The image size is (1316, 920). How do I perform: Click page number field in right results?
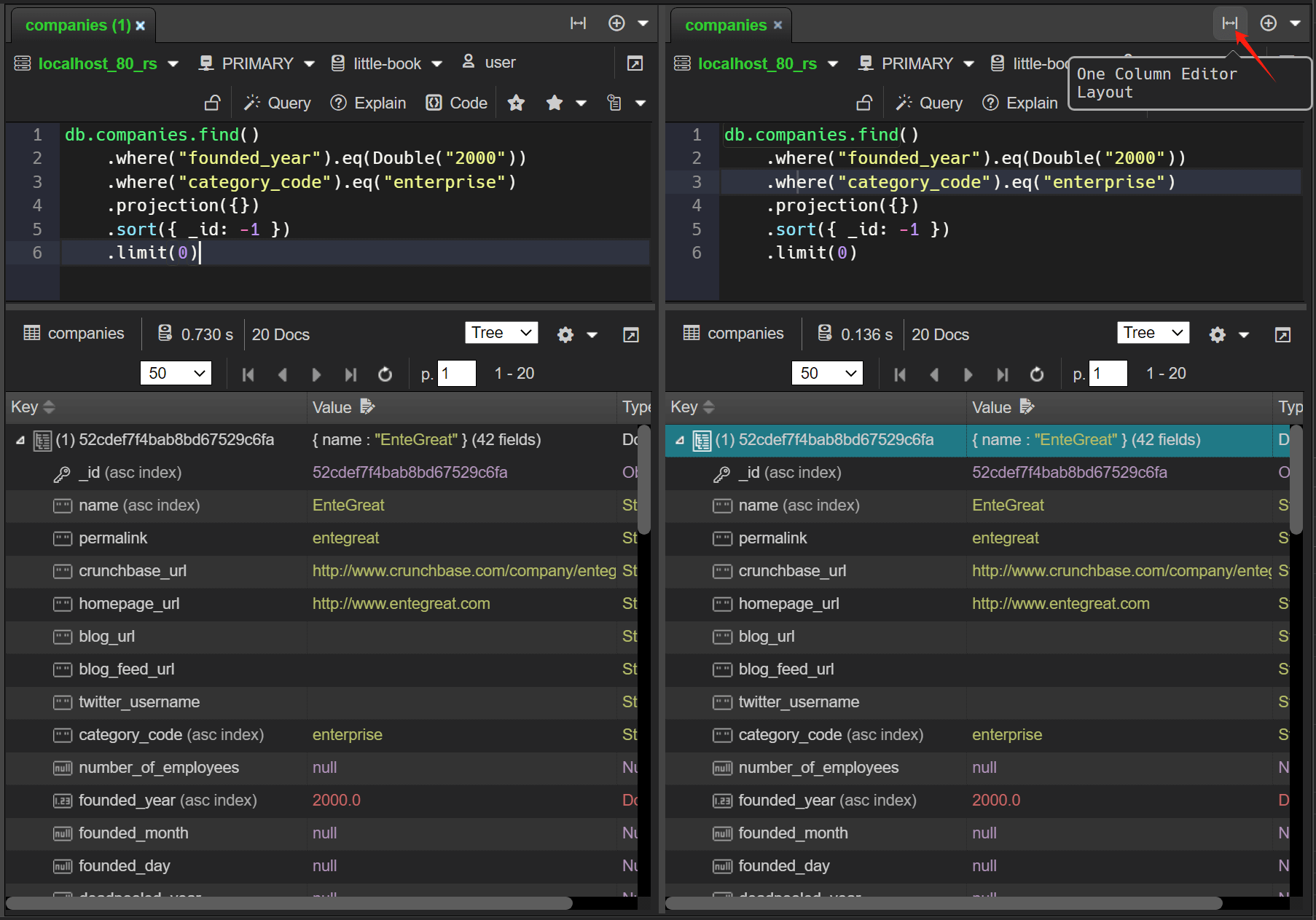(1108, 373)
